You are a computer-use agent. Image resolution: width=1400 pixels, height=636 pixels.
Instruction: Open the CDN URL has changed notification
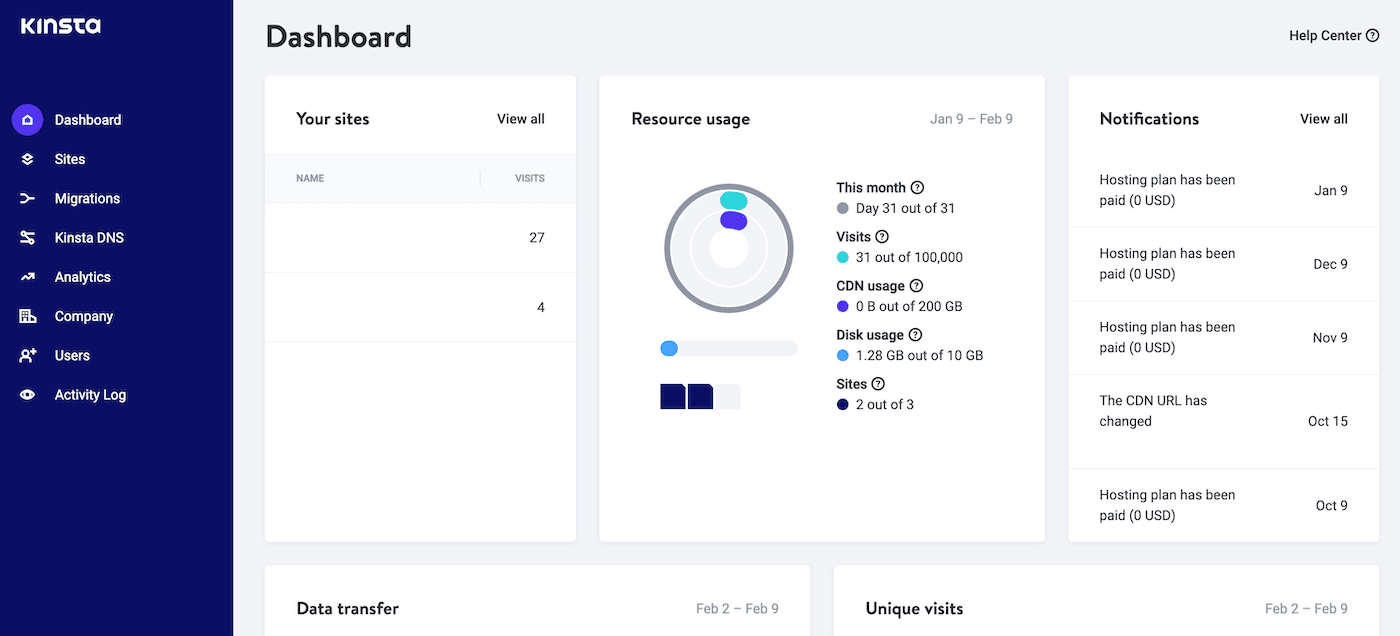coord(1224,421)
